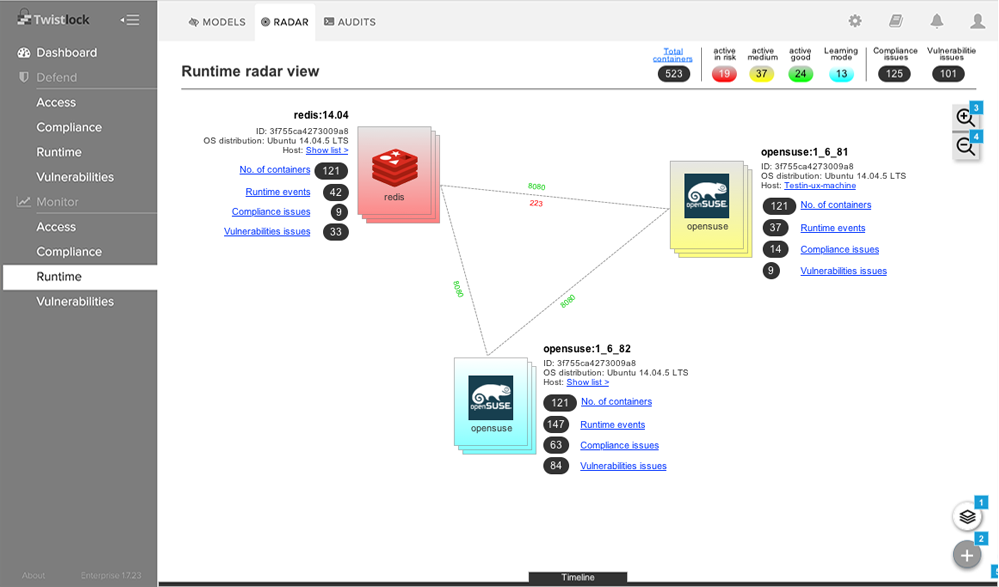This screenshot has width=999, height=587.
Task: Click the 84 vulnerabilities badge
Action: click(x=556, y=466)
